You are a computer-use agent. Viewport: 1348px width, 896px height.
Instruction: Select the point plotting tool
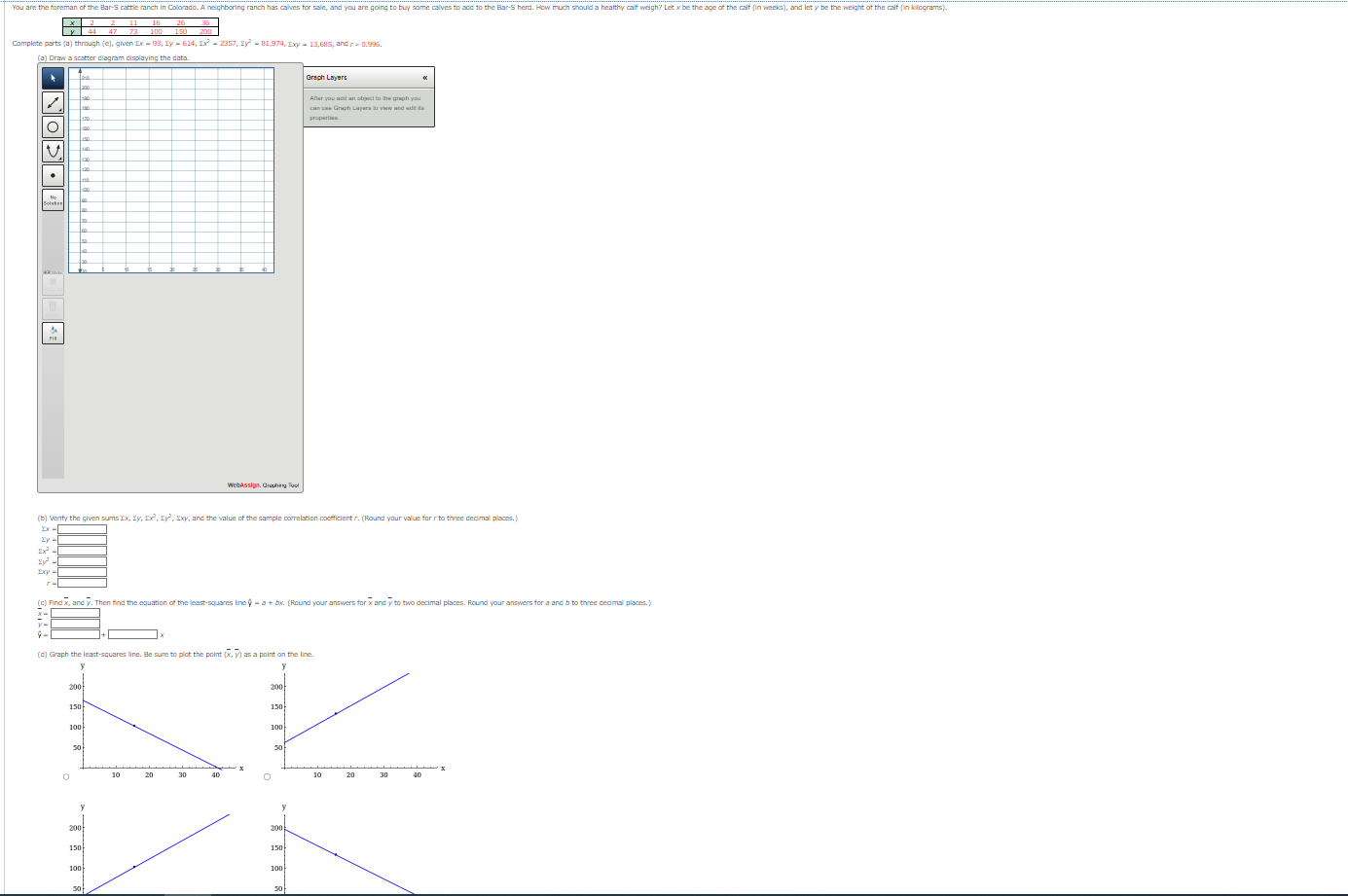click(x=52, y=175)
